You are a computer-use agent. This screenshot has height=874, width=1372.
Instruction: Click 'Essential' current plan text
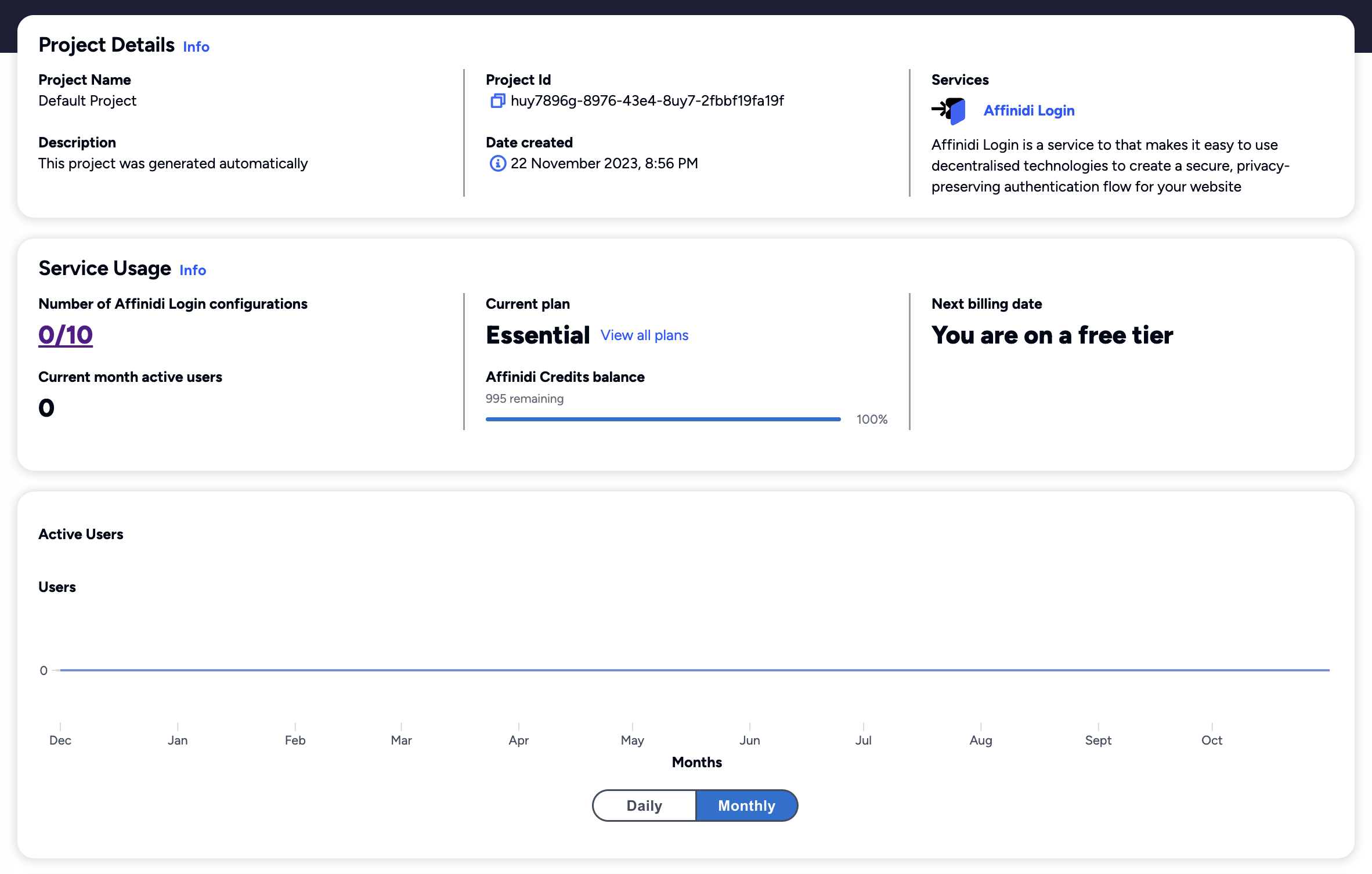click(538, 335)
